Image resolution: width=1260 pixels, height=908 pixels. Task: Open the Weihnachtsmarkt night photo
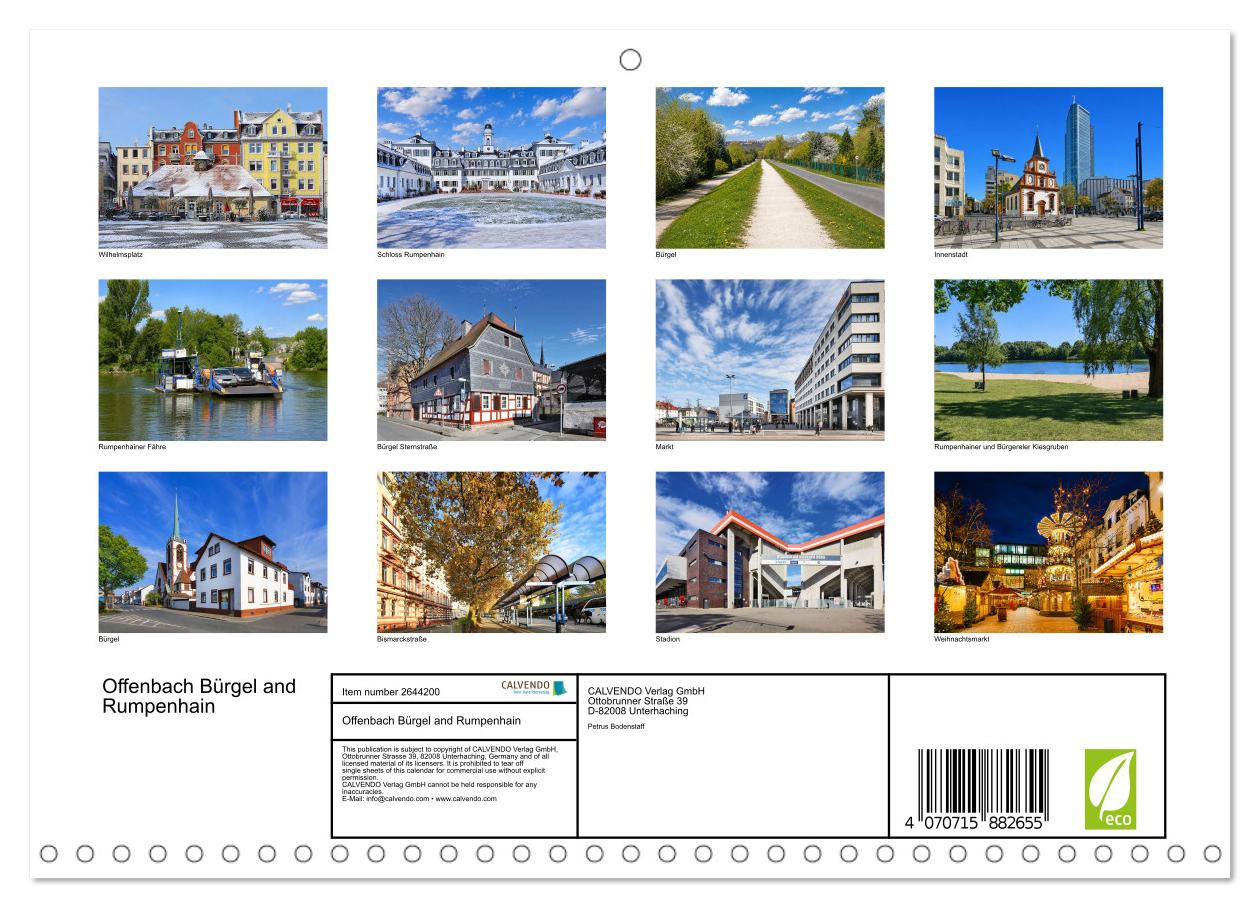[x=1048, y=552]
